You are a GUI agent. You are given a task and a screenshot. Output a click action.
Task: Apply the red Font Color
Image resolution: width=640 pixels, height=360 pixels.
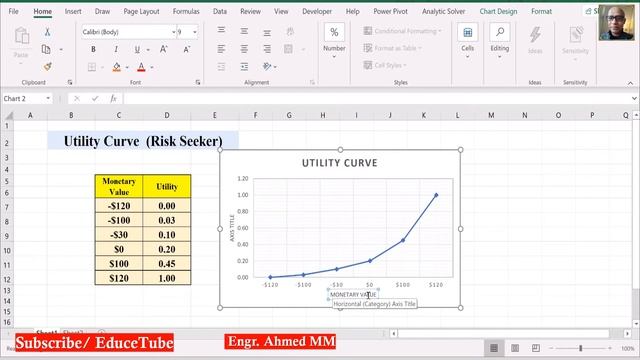pyautogui.click(x=141, y=67)
